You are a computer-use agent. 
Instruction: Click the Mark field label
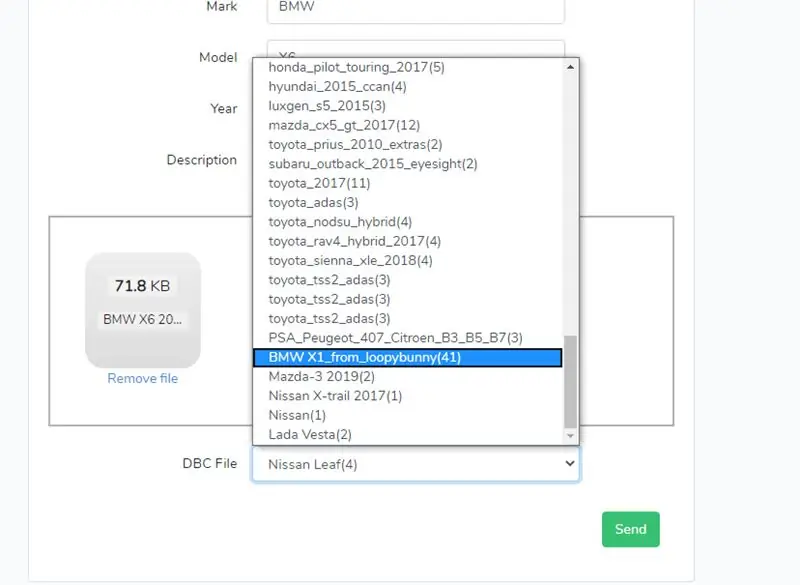pos(222,7)
